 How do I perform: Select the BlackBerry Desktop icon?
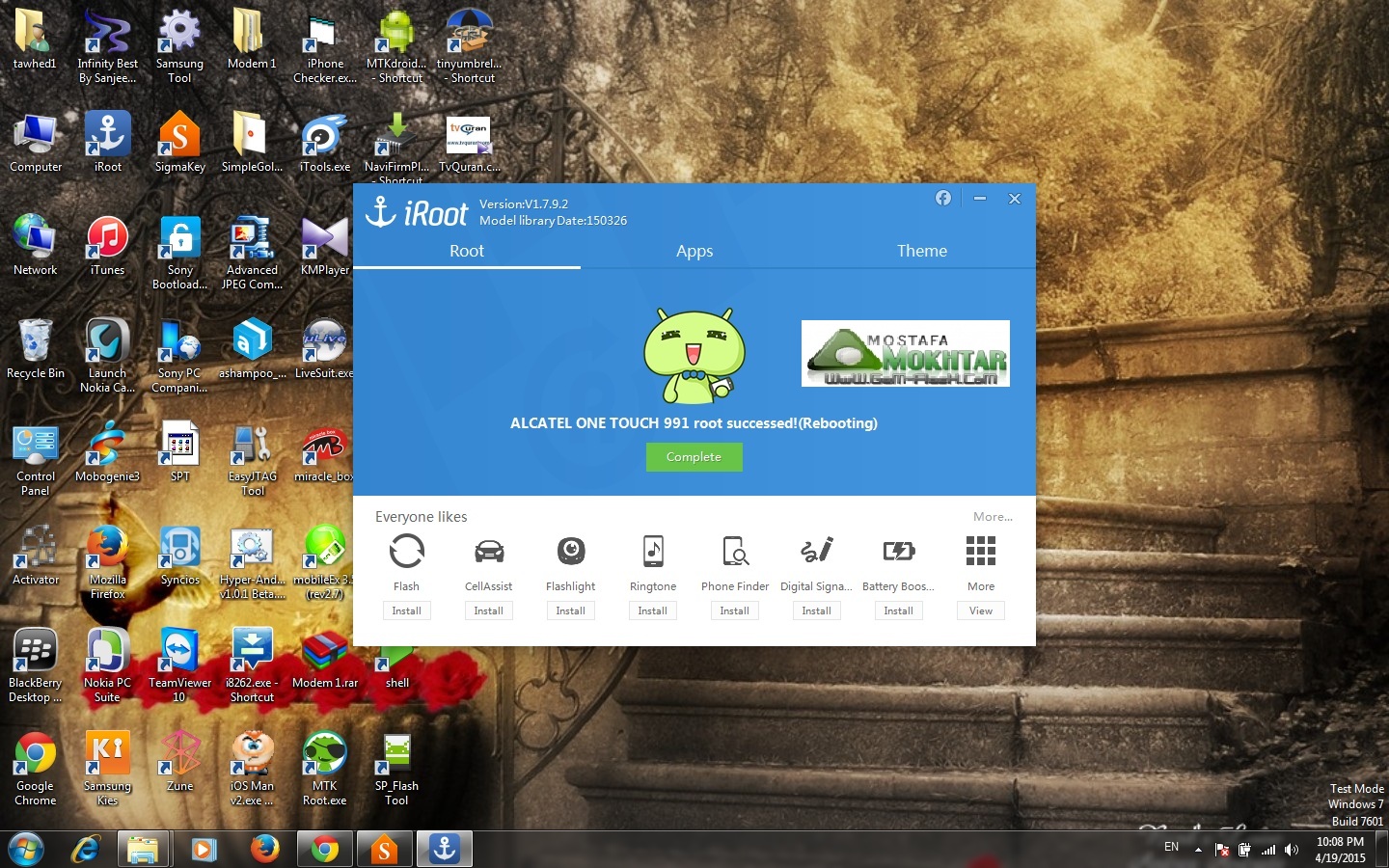(36, 665)
